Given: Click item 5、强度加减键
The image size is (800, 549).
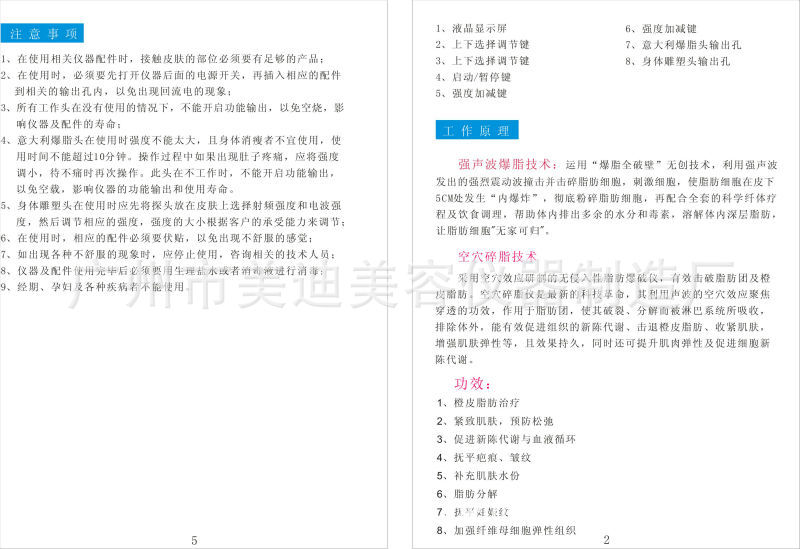Looking at the screenshot, I should tap(471, 94).
